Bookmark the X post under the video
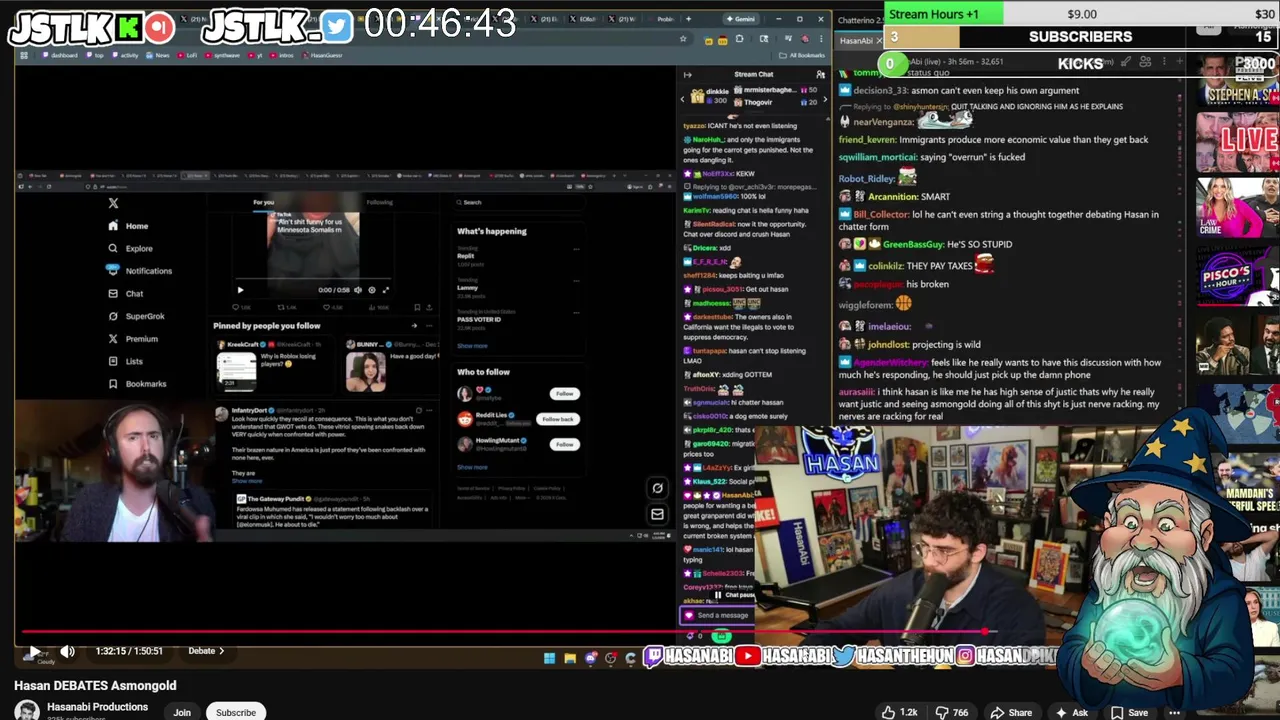Screen dimensions: 1280x720 416,307
